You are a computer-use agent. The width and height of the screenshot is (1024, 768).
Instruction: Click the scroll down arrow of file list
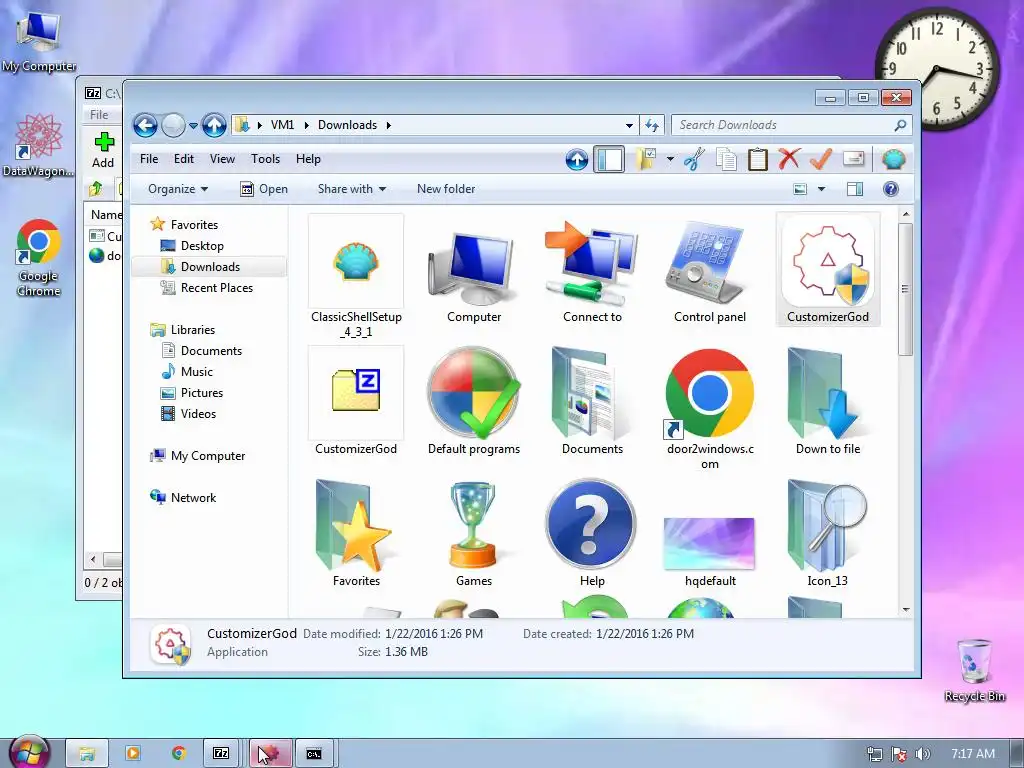coord(905,609)
